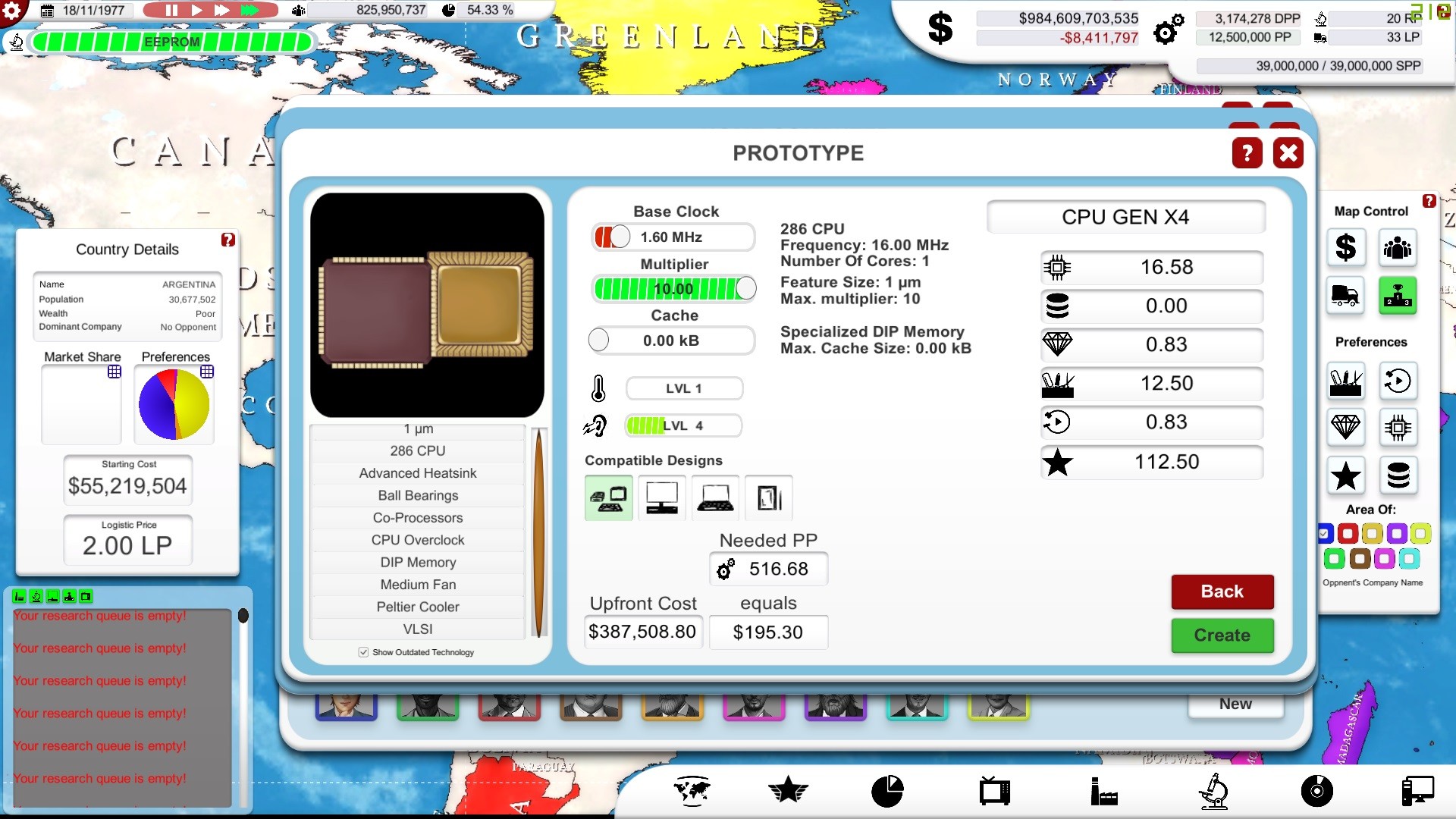Click the CPU GEN X4 name field

pyautogui.click(x=1125, y=218)
